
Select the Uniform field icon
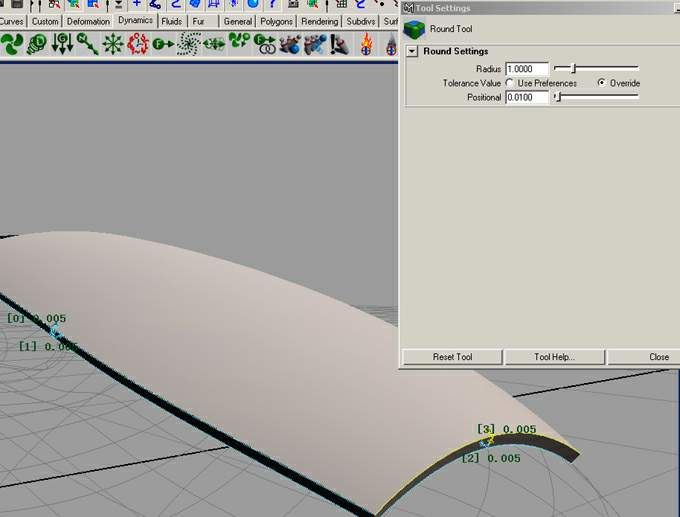pyautogui.click(x=163, y=44)
